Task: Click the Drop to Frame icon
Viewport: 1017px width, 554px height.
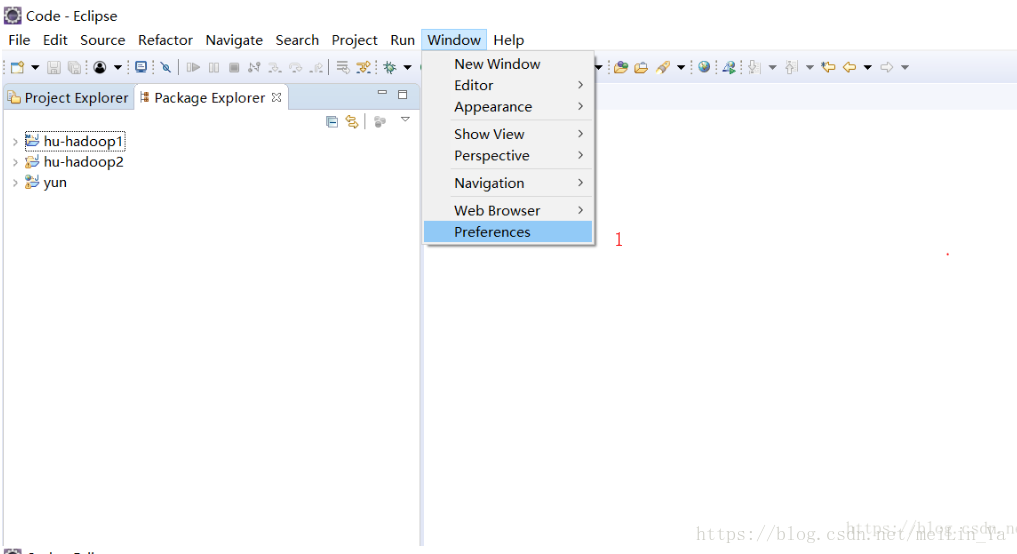Action: point(342,67)
